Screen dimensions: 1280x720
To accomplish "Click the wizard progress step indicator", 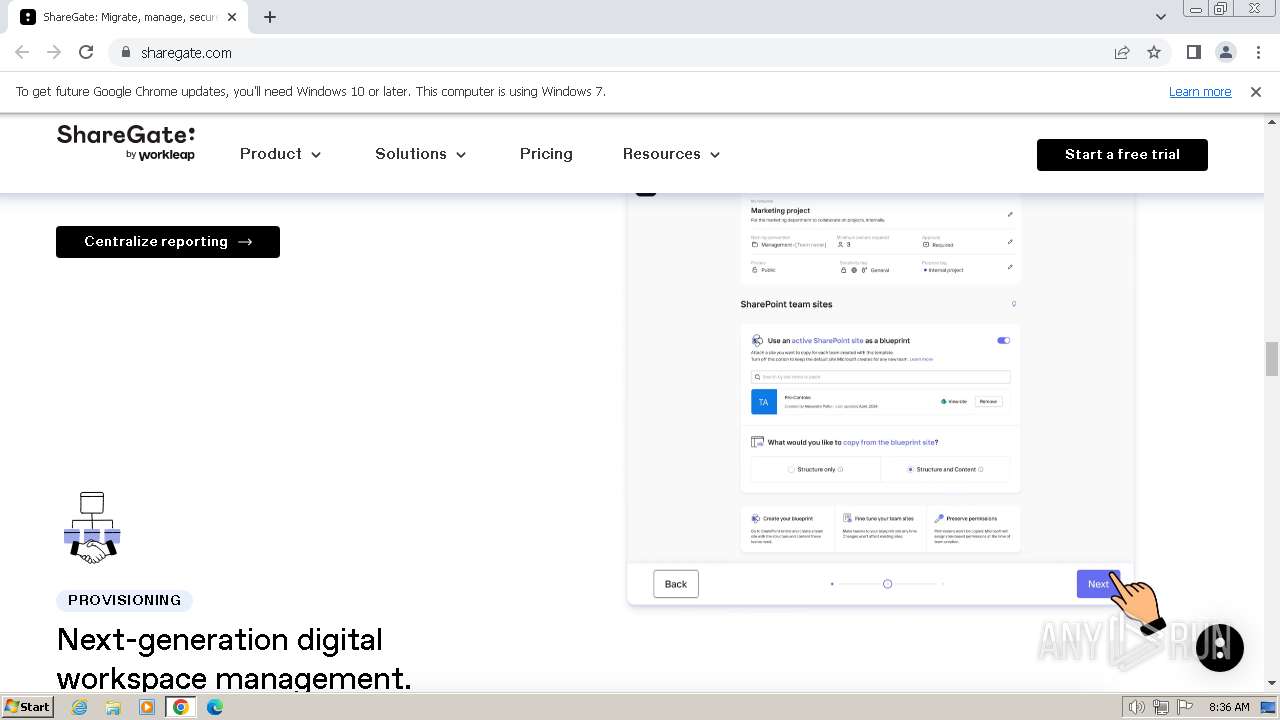I will (x=887, y=584).
